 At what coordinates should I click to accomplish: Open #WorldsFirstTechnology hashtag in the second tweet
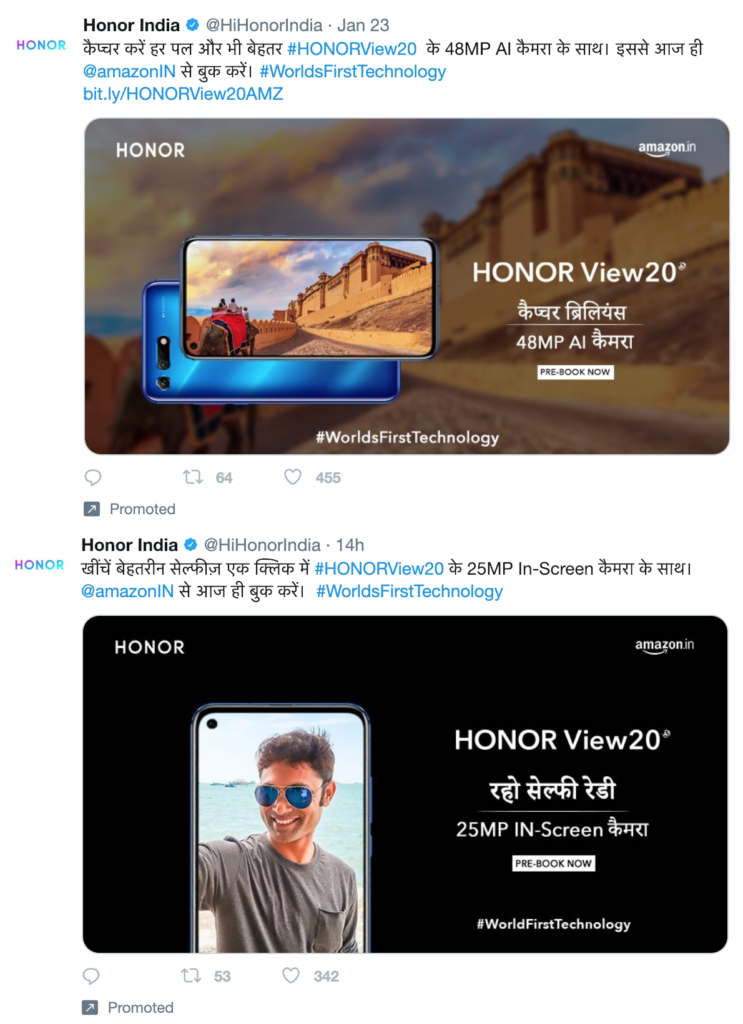[x=409, y=592]
